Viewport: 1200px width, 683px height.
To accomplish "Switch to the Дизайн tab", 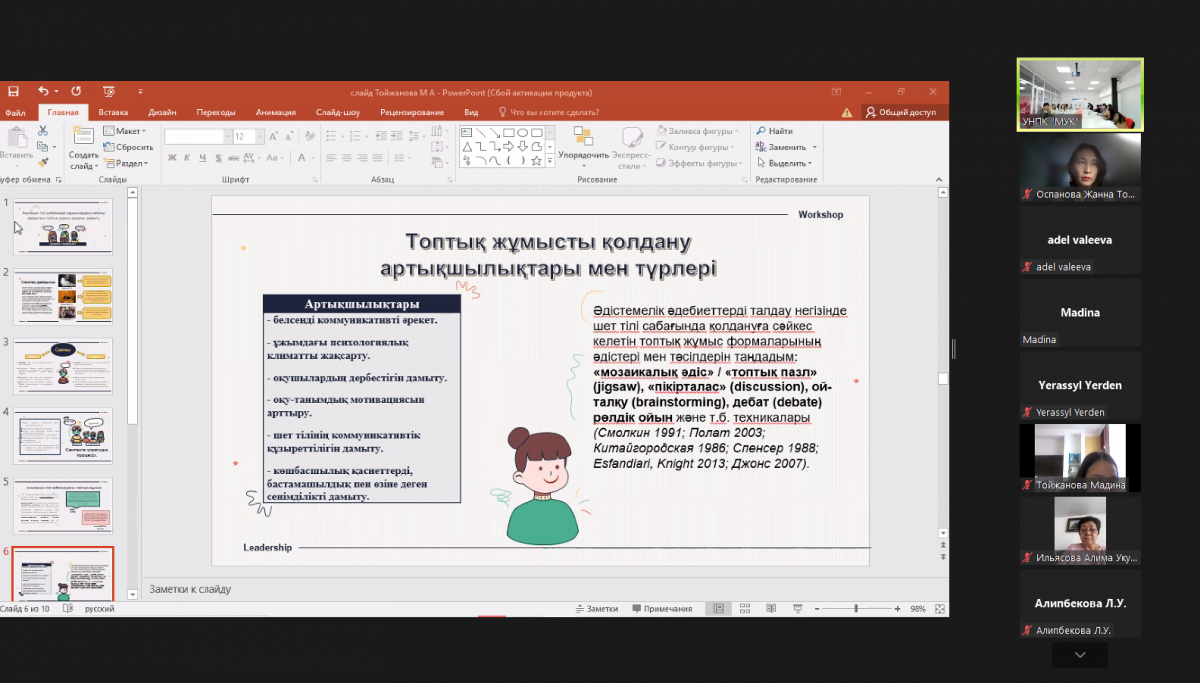I will point(162,113).
